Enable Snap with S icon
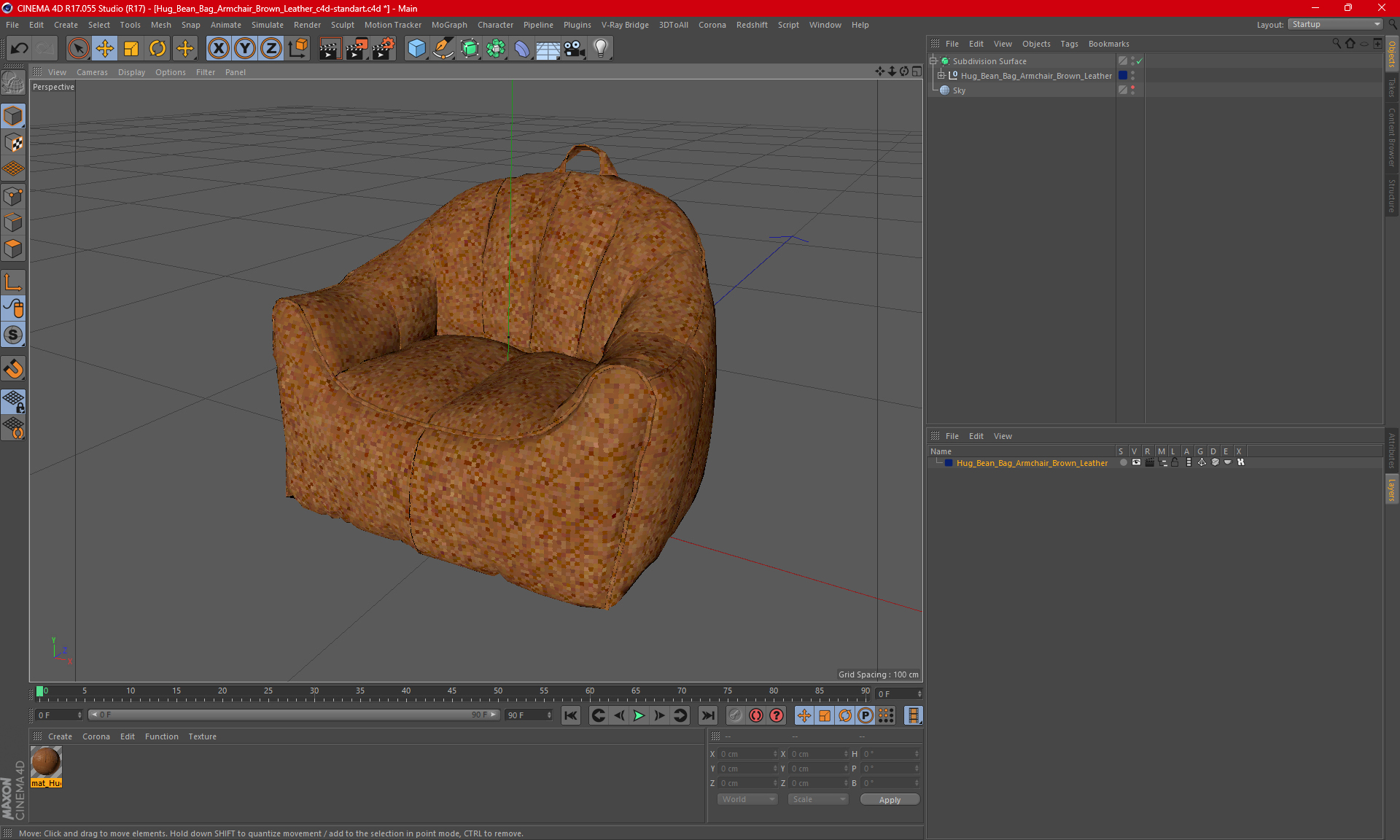The height and width of the screenshot is (840, 1400). [13, 335]
